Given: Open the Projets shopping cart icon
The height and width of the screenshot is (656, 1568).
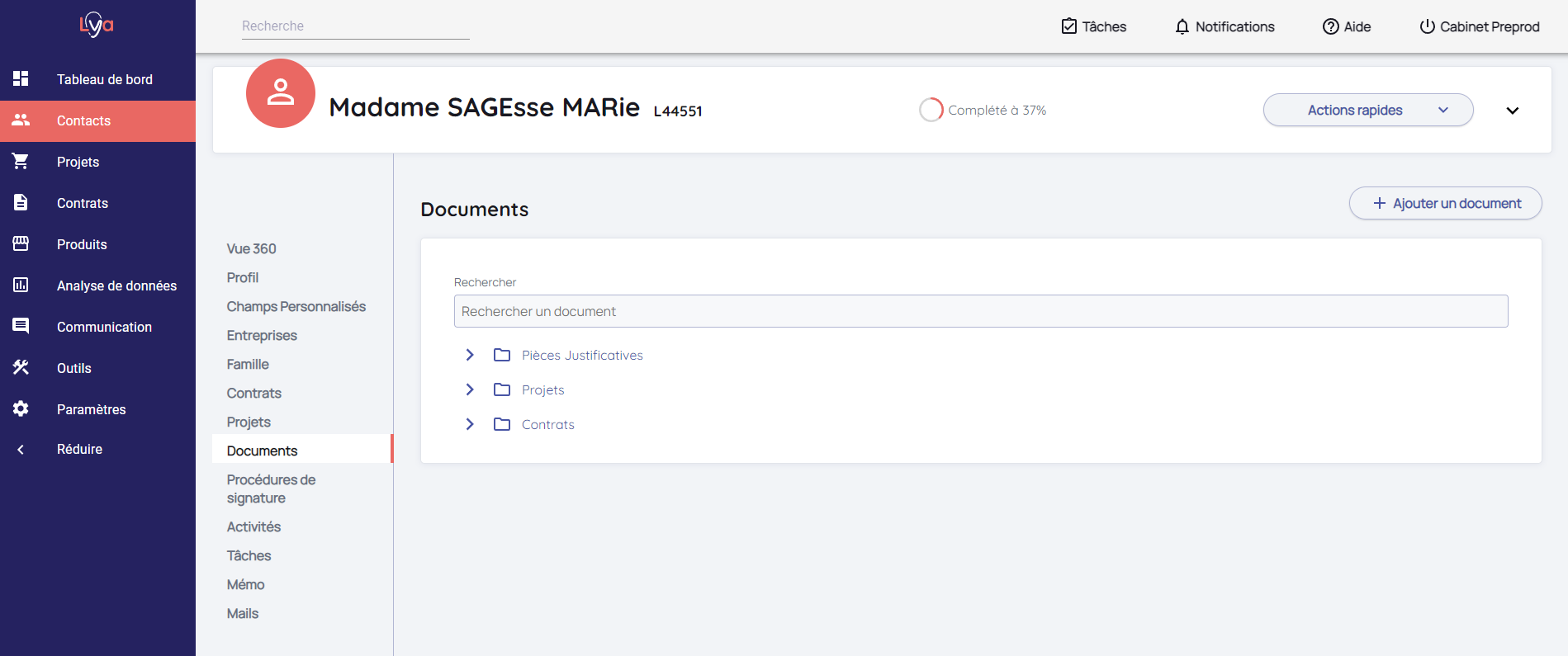Looking at the screenshot, I should [21, 162].
